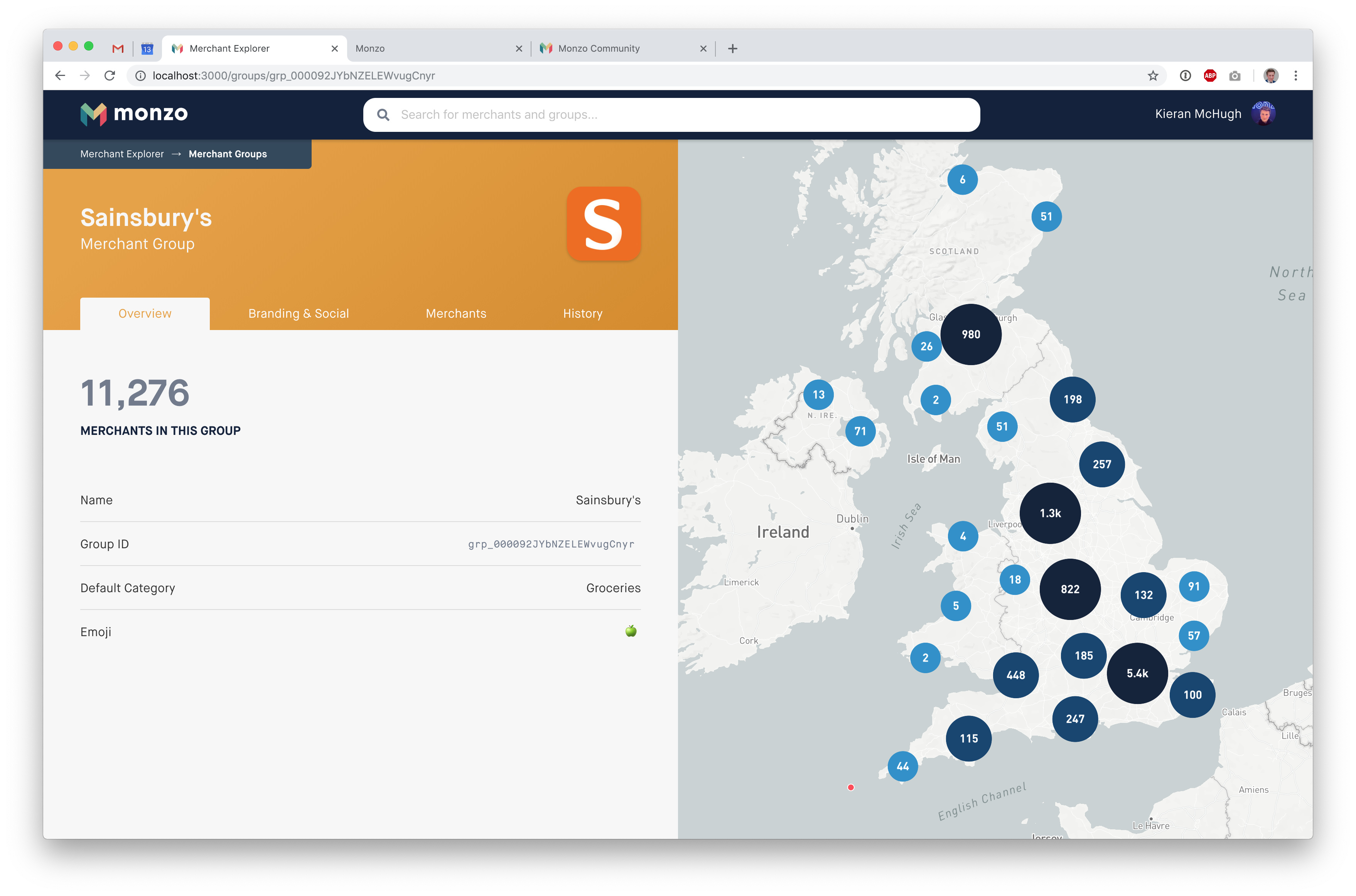The width and height of the screenshot is (1356, 896).
Task: Click the search magnifier icon
Action: (383, 115)
